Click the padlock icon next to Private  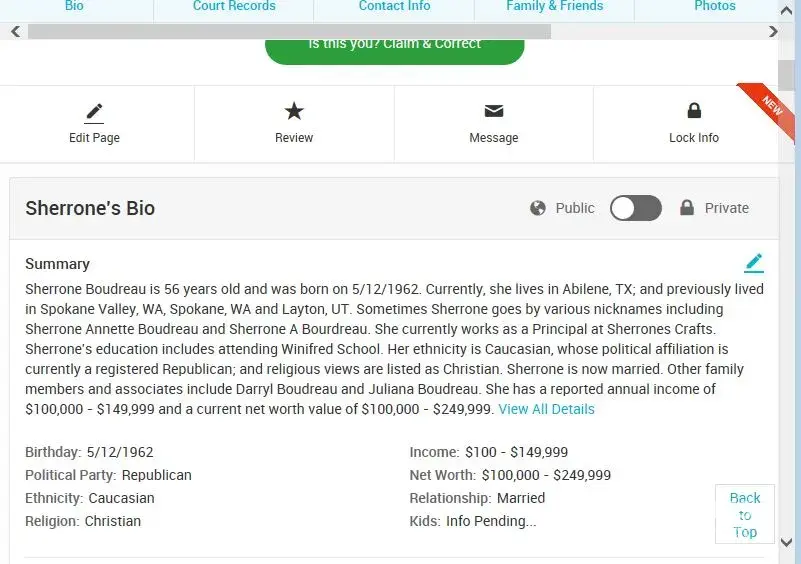pyautogui.click(x=687, y=208)
